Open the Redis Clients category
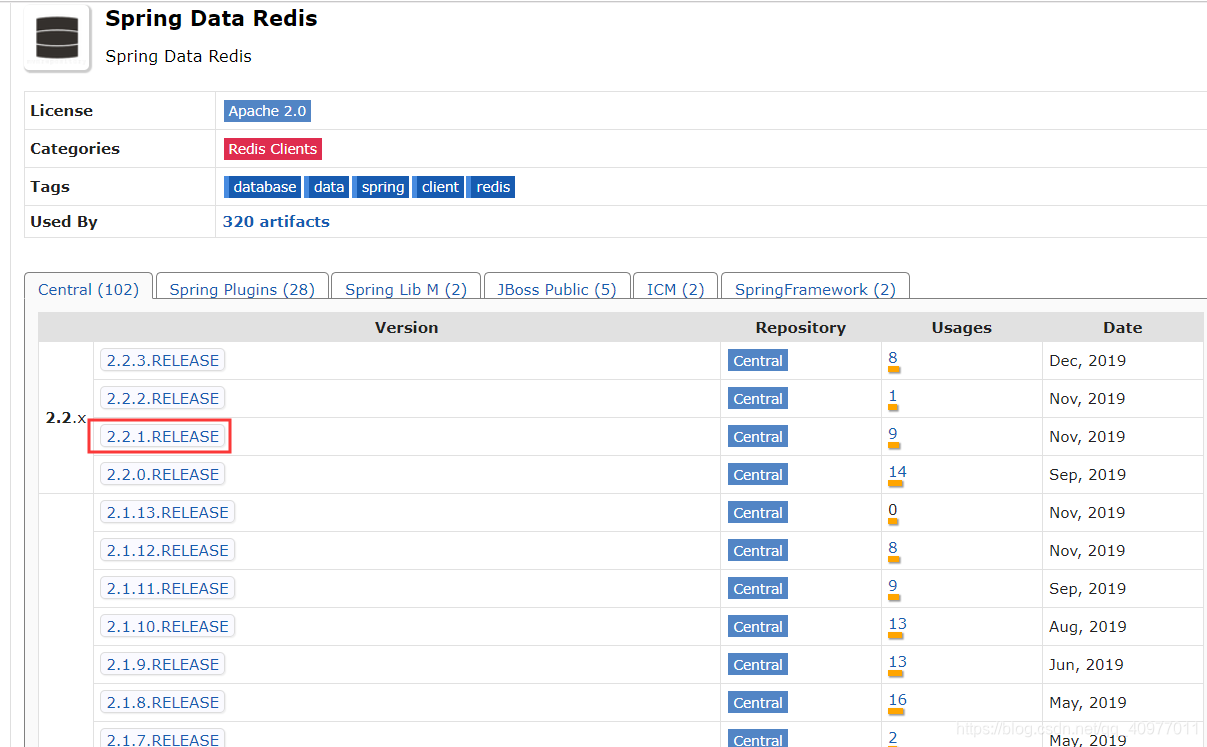 point(273,149)
